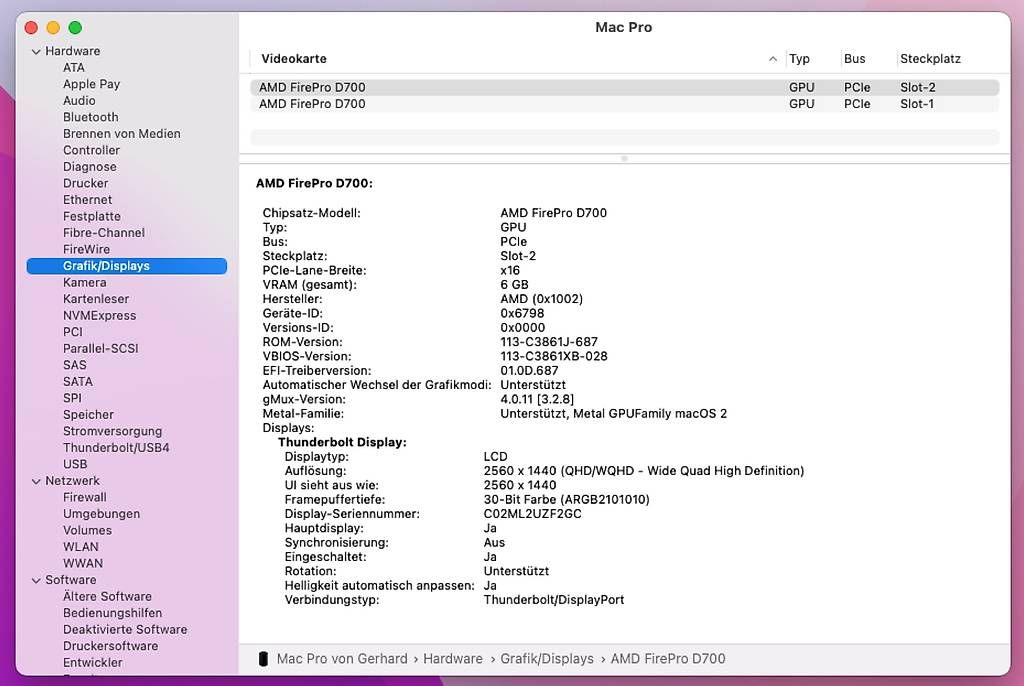Sort by the Bus column header
1024x686 pixels.
[854, 59]
